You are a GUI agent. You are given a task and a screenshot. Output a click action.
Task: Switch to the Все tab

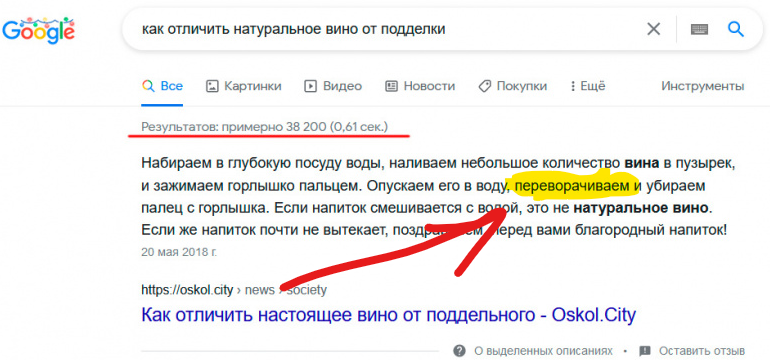162,86
